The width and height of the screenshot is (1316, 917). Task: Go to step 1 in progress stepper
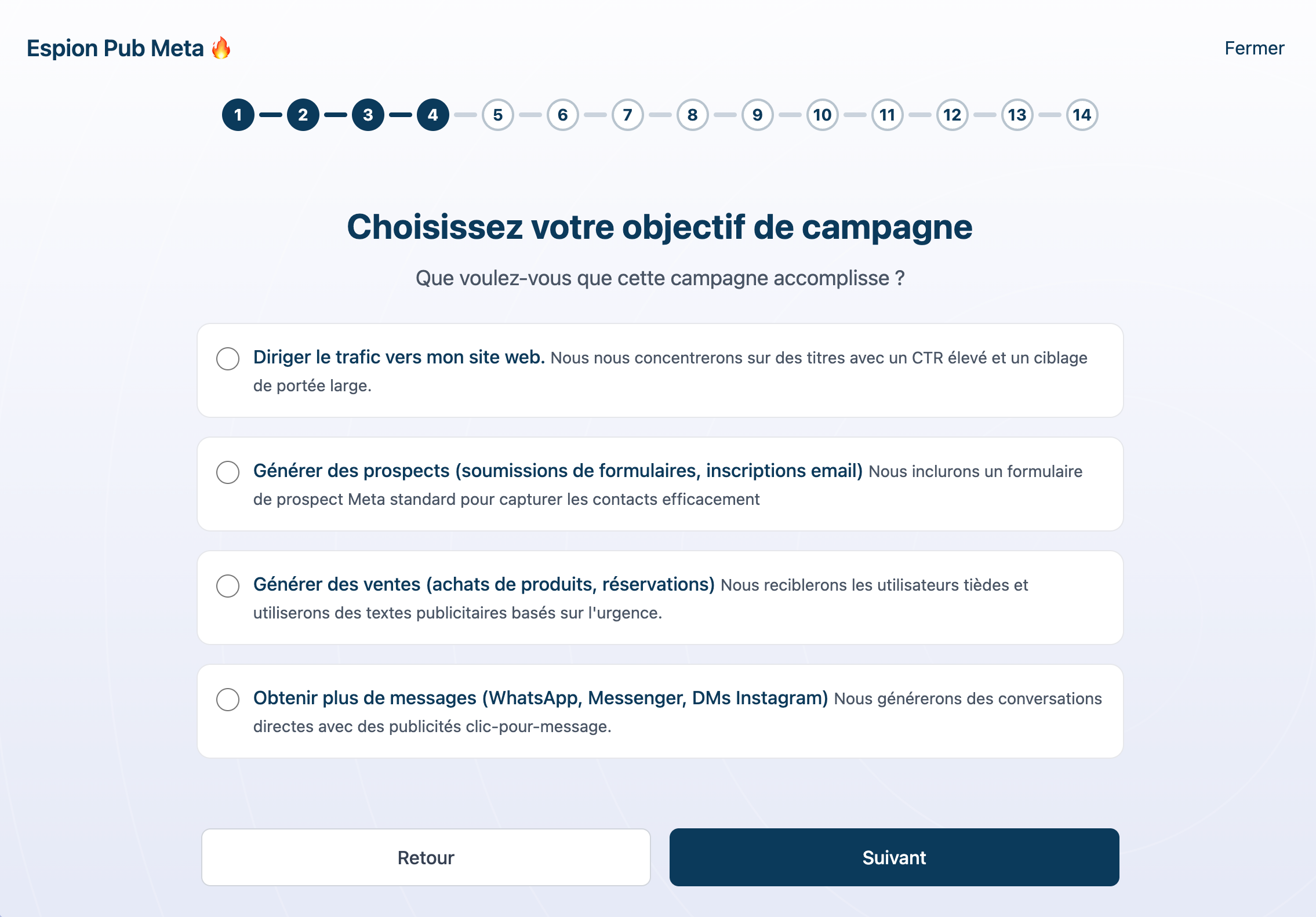238,115
